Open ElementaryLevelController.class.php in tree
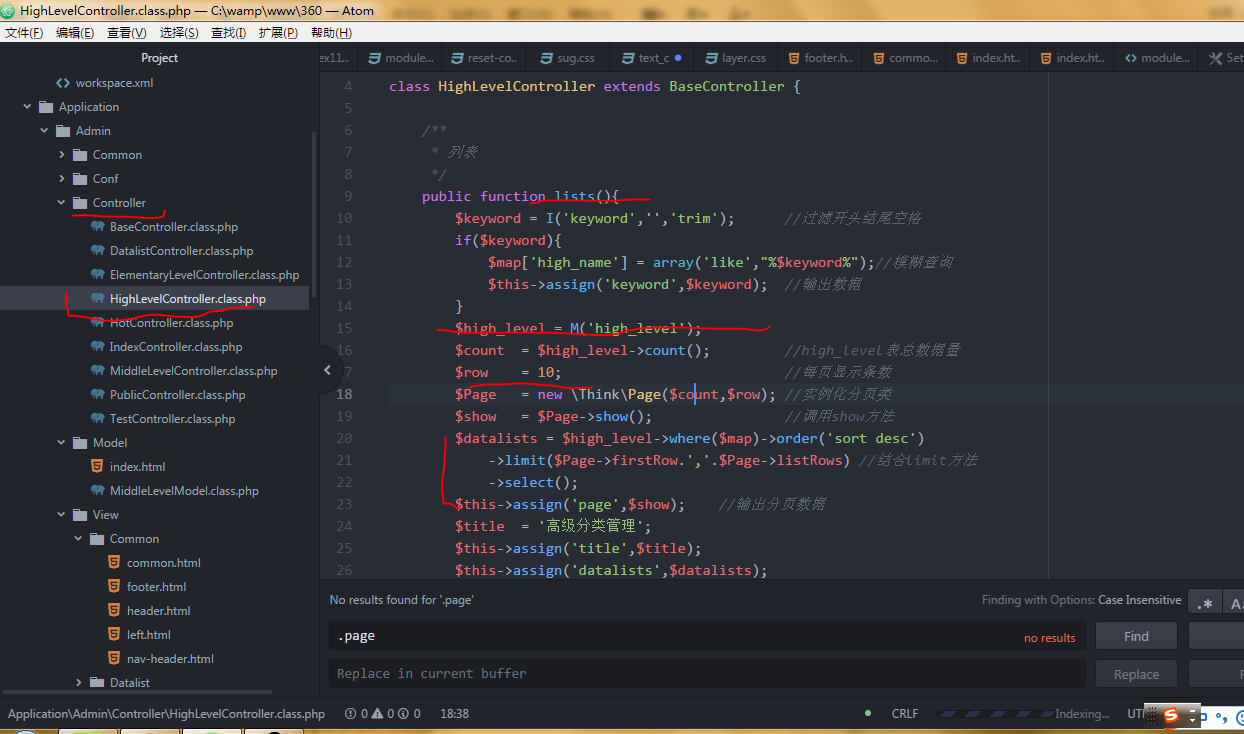 204,275
